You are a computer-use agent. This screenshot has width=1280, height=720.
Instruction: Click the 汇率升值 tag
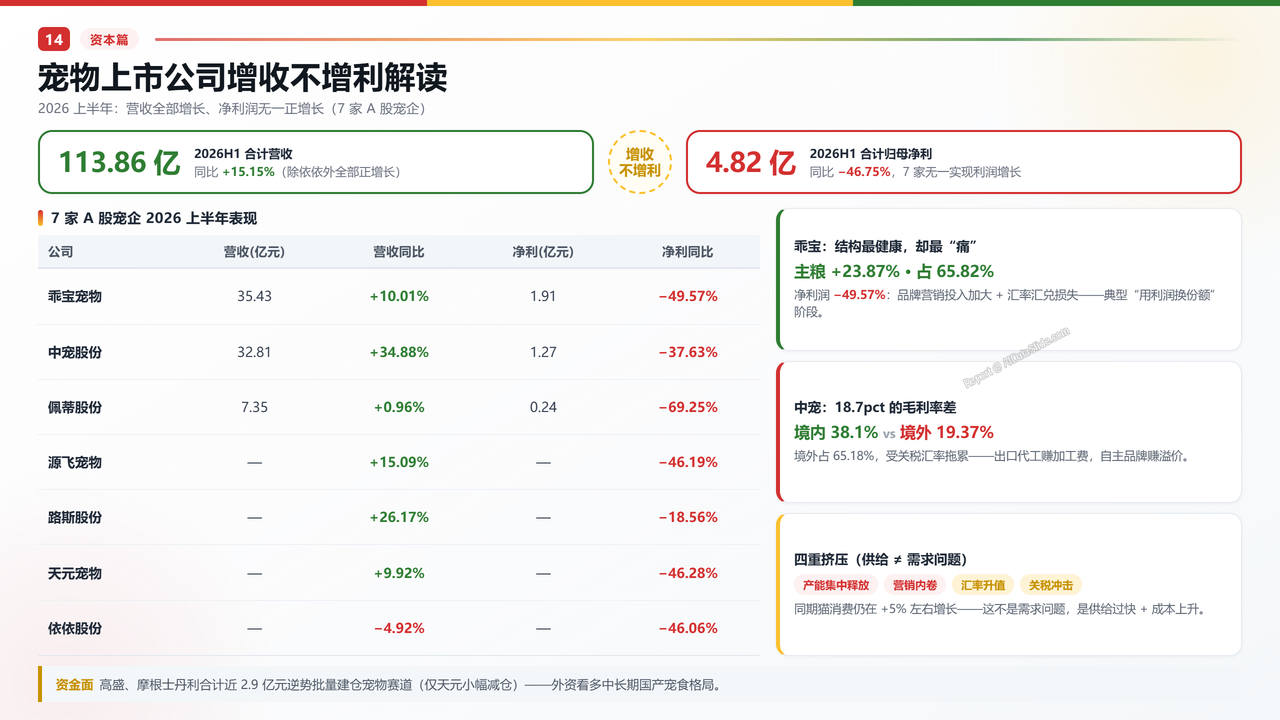pos(984,586)
